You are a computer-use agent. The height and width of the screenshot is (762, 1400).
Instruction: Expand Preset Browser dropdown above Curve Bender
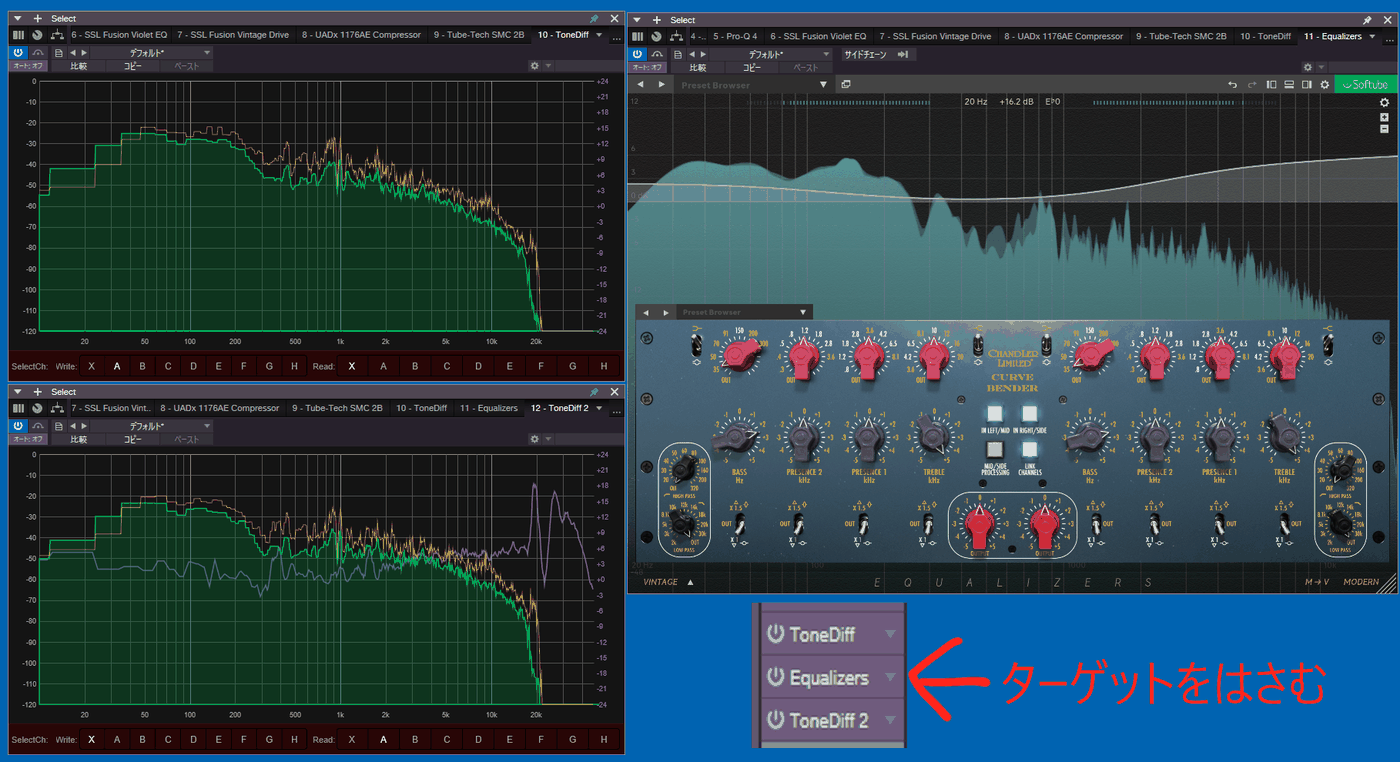click(x=803, y=313)
